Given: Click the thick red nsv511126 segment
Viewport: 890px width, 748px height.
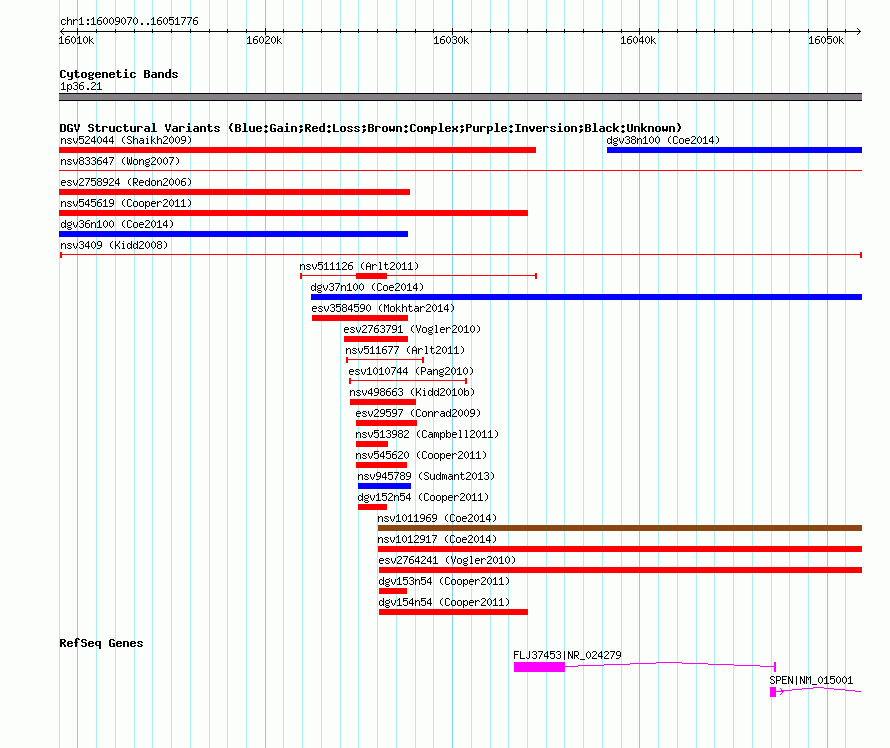Looking at the screenshot, I should coord(371,276).
